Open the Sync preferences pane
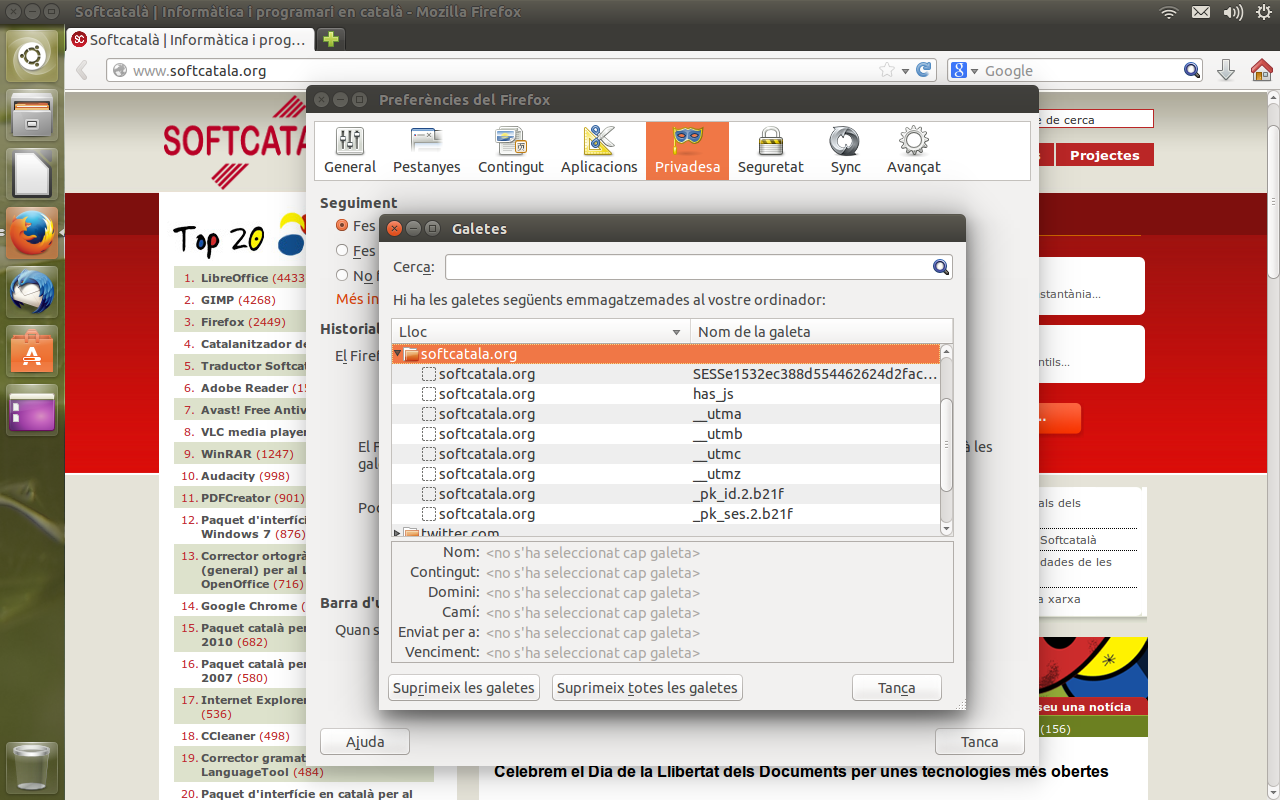 [845, 151]
